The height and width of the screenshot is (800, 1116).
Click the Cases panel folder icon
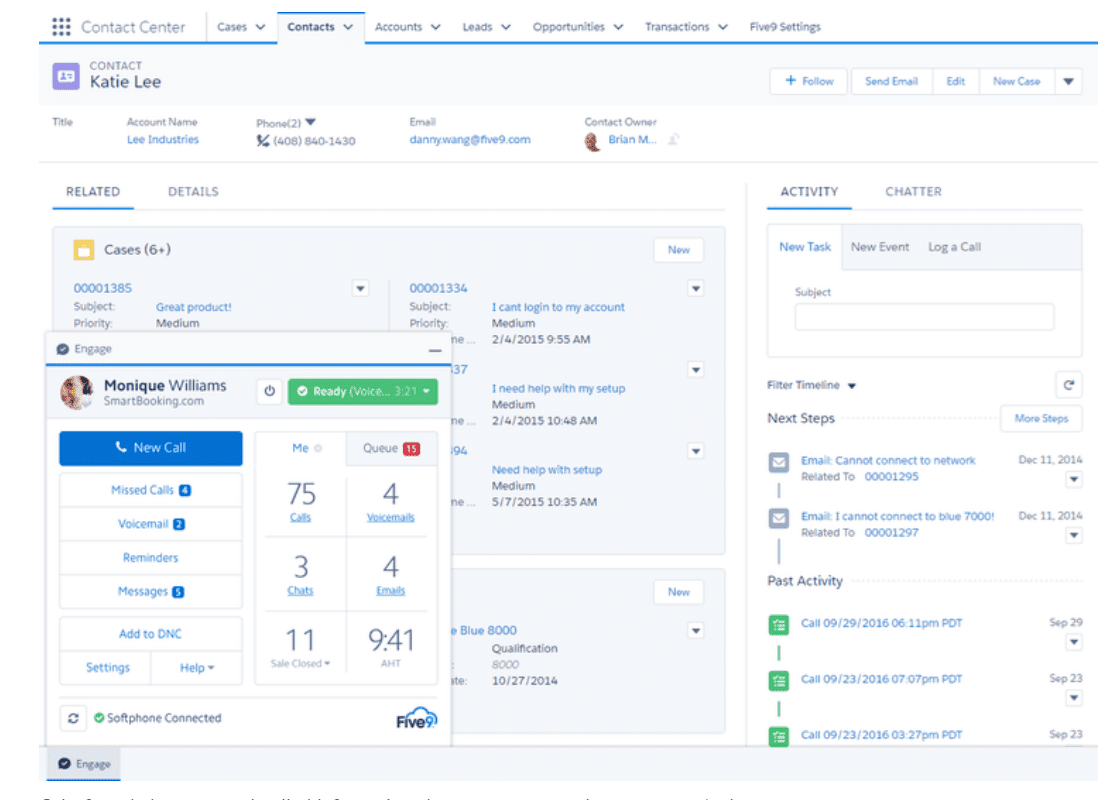pos(84,250)
